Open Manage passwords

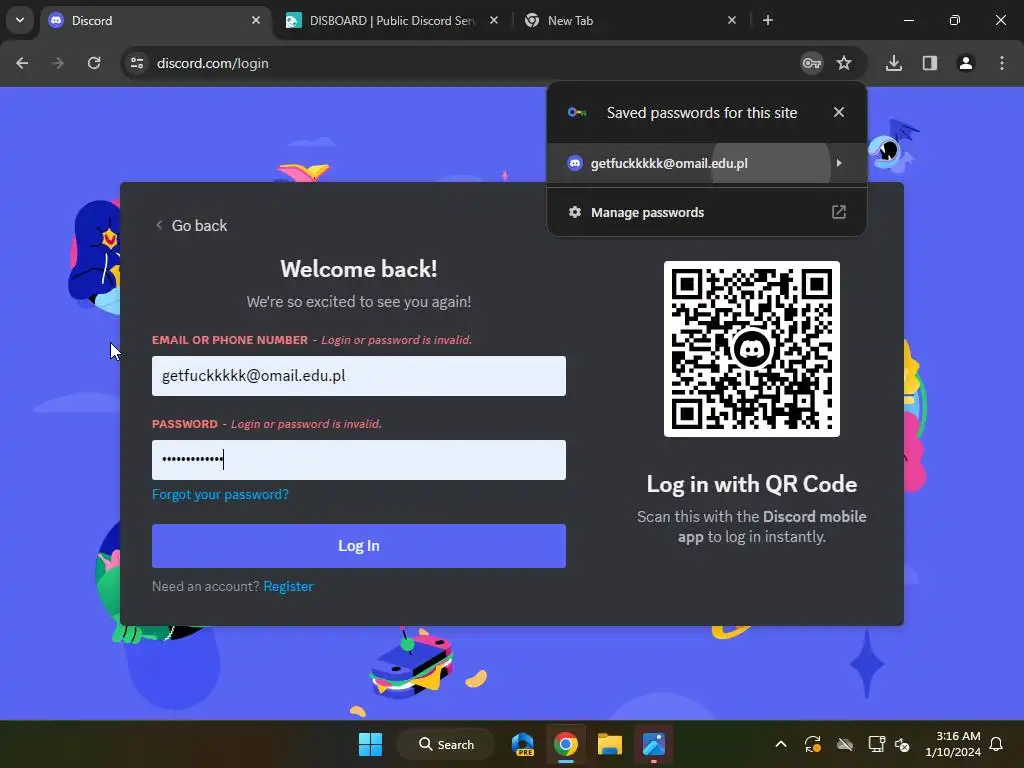pos(707,212)
